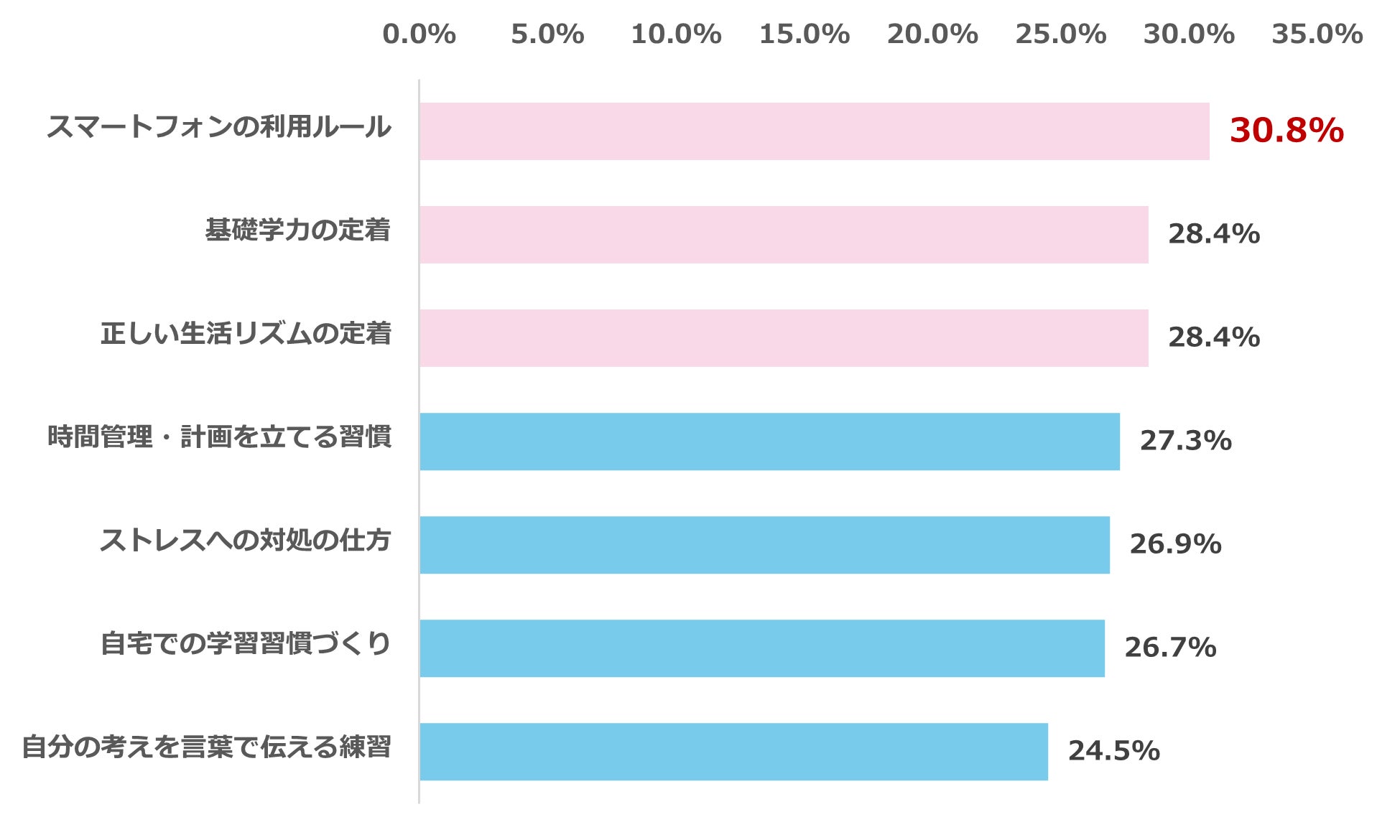Viewport: 1400px width, 840px height.
Task: Click the 10.0% axis tick label
Action: click(676, 34)
